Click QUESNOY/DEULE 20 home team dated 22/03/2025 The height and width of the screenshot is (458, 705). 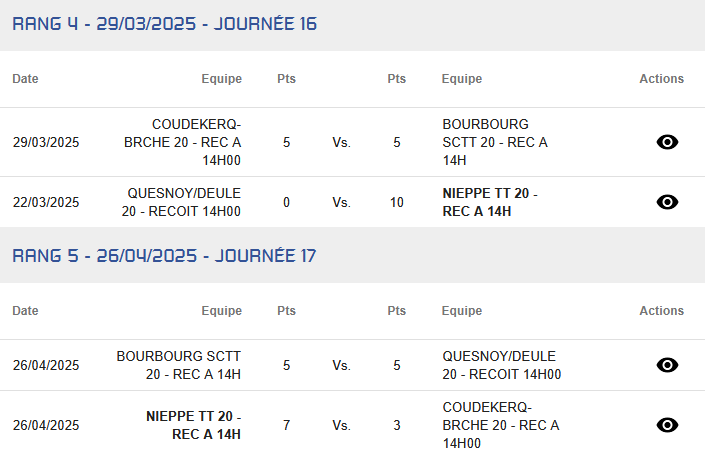point(181,202)
